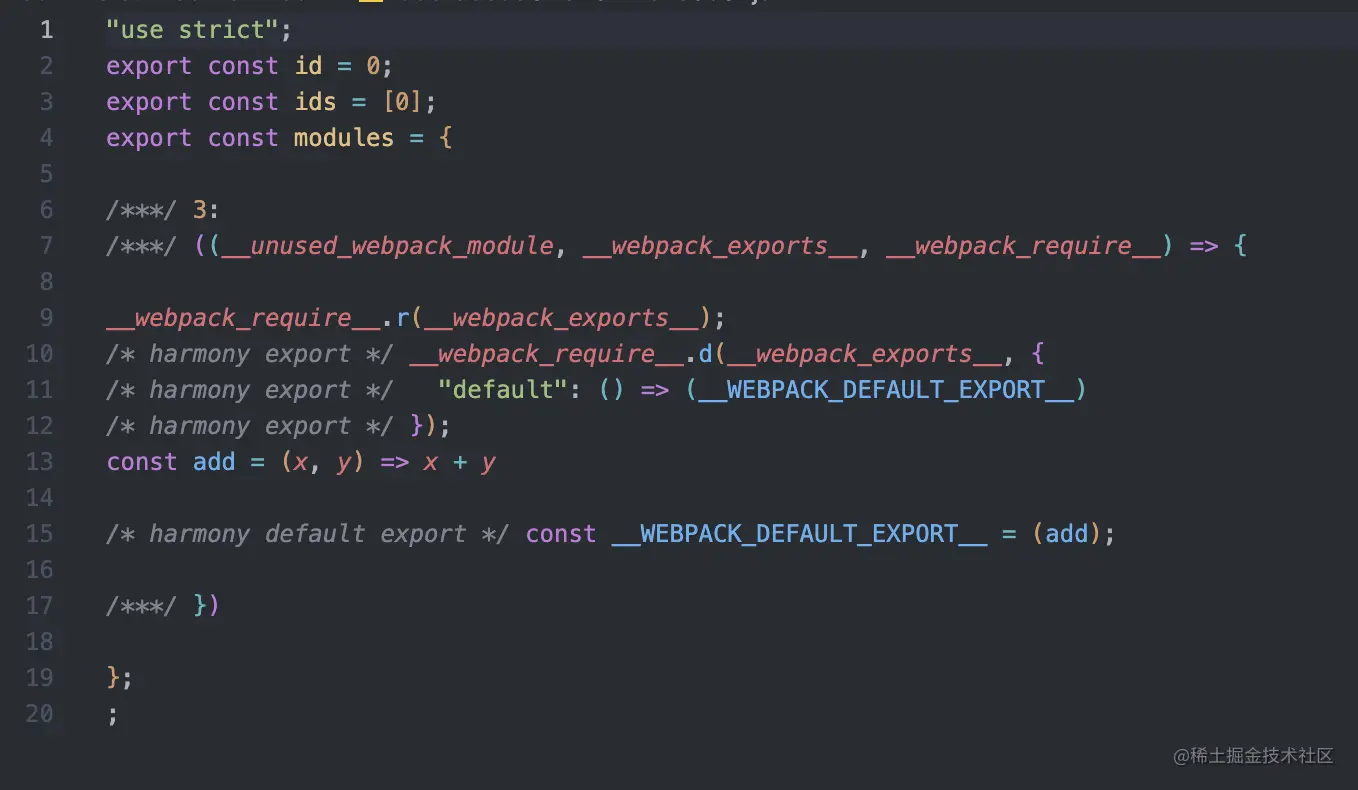
Task: Click line number 15 in the gutter
Action: pos(40,534)
